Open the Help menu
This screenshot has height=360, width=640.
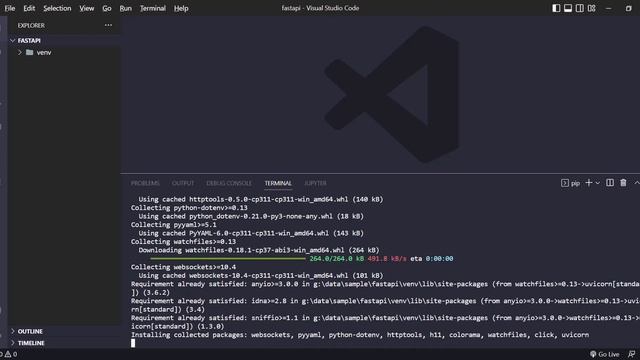[x=181, y=8]
